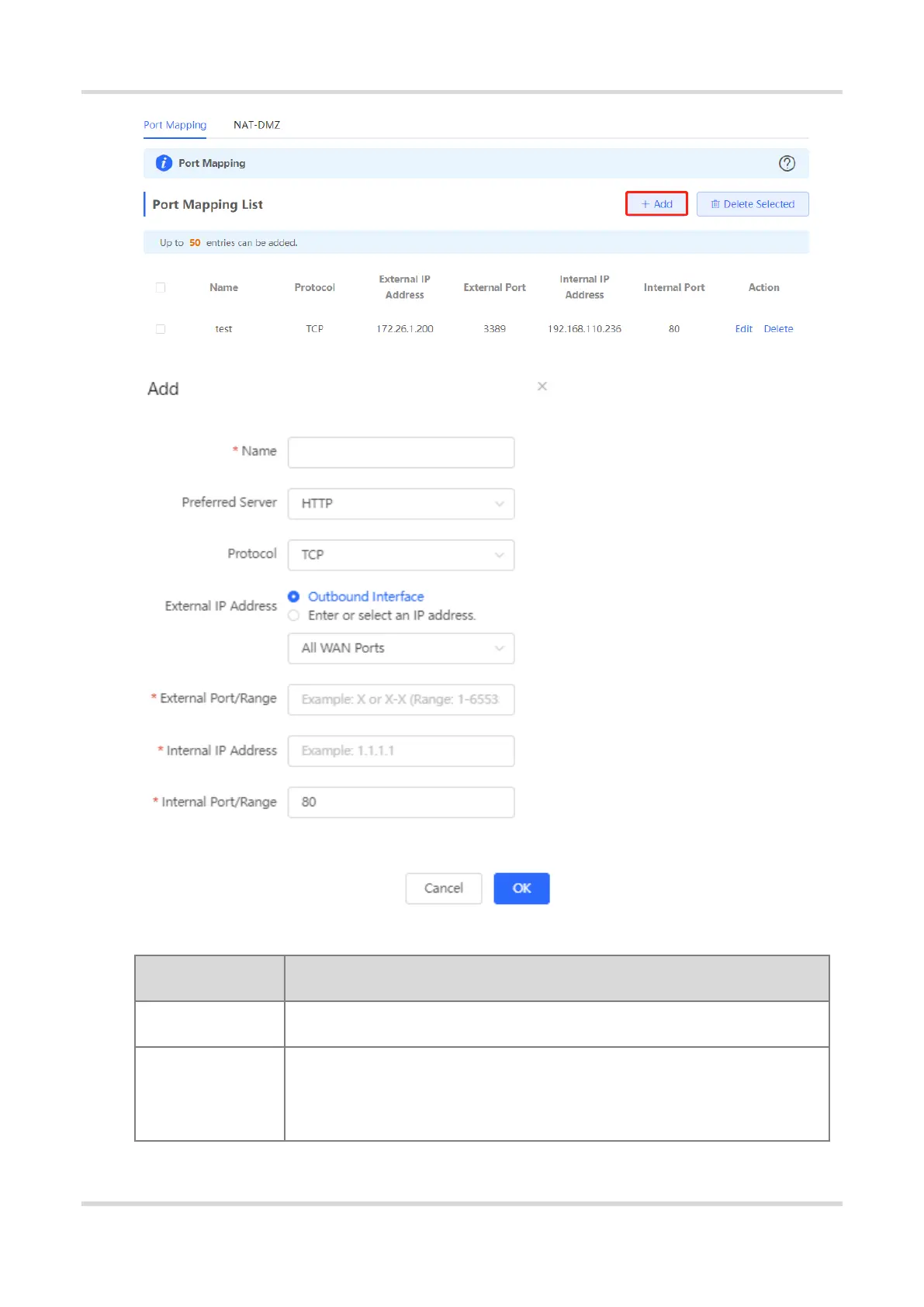Open the Preferred Server HTTP dropdown
Viewport: 924px width, 1307px height.
(401, 504)
